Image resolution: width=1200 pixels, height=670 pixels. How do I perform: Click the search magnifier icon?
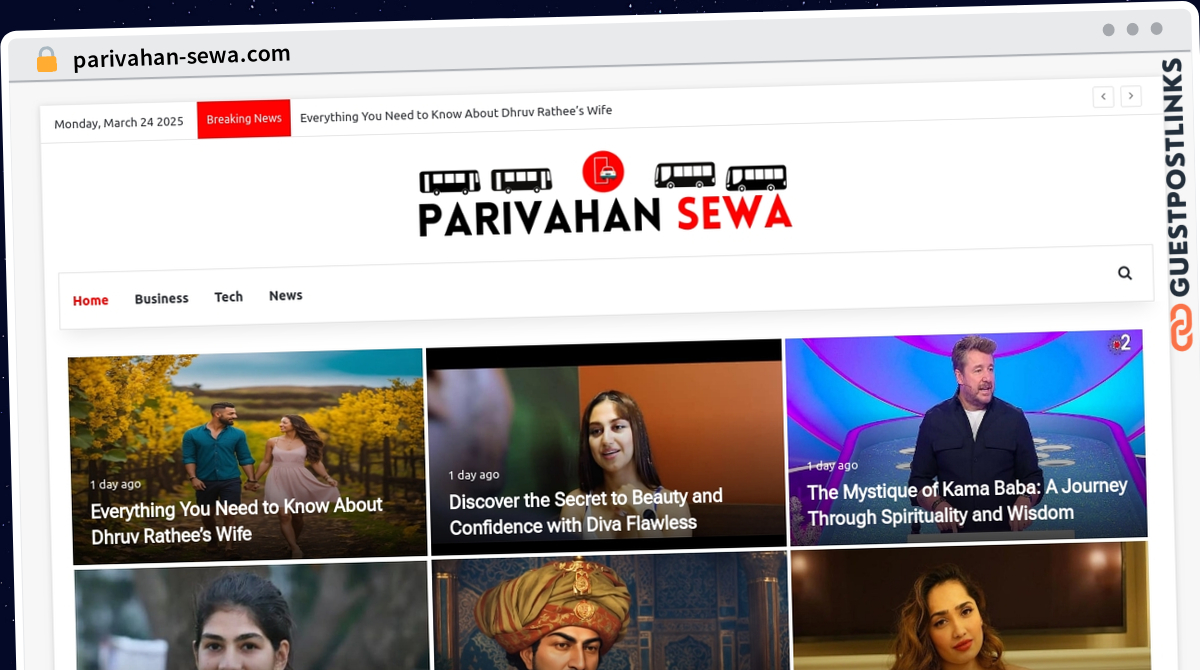point(1125,273)
